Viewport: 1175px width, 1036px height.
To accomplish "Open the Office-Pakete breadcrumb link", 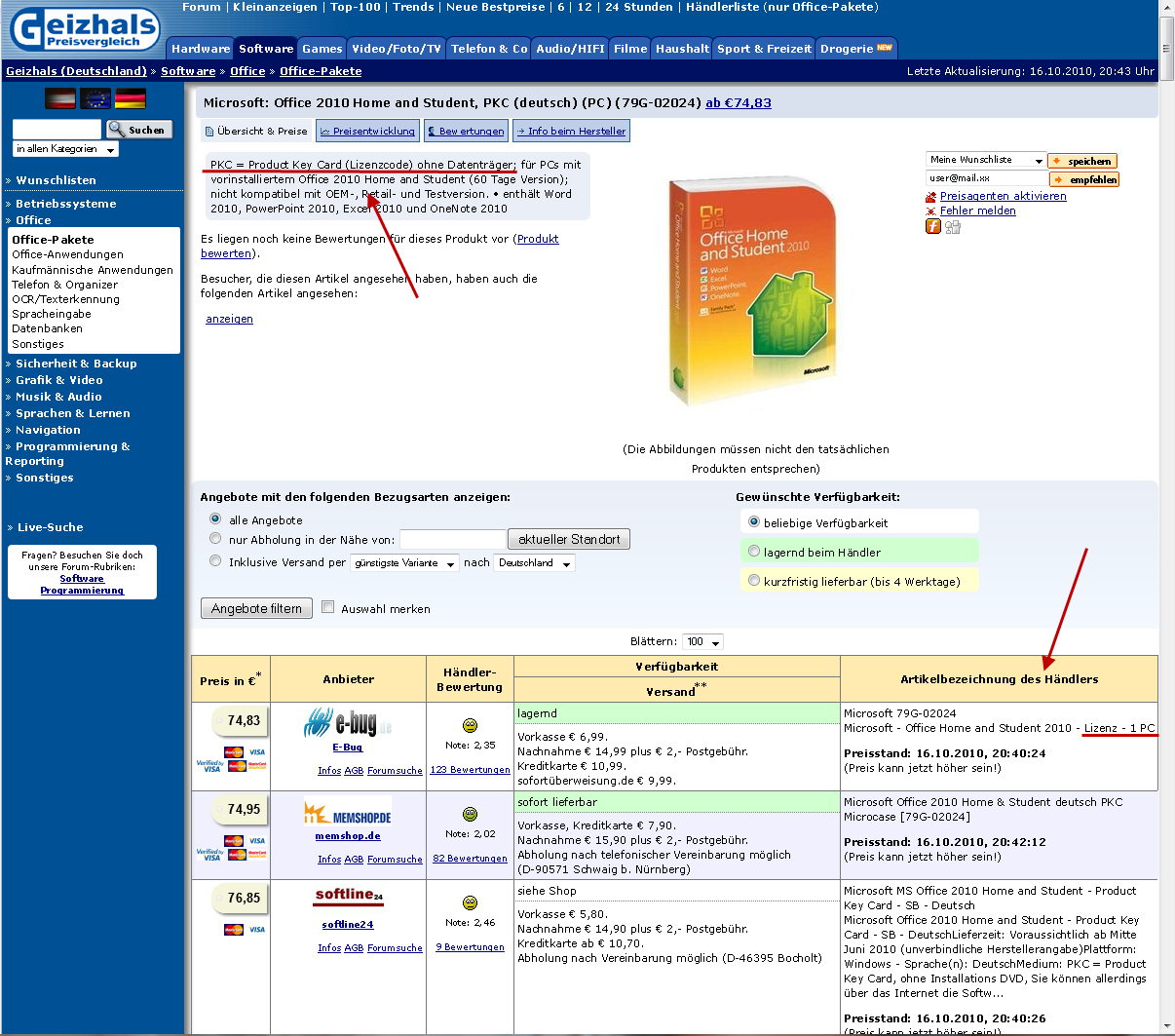I will 321,71.
